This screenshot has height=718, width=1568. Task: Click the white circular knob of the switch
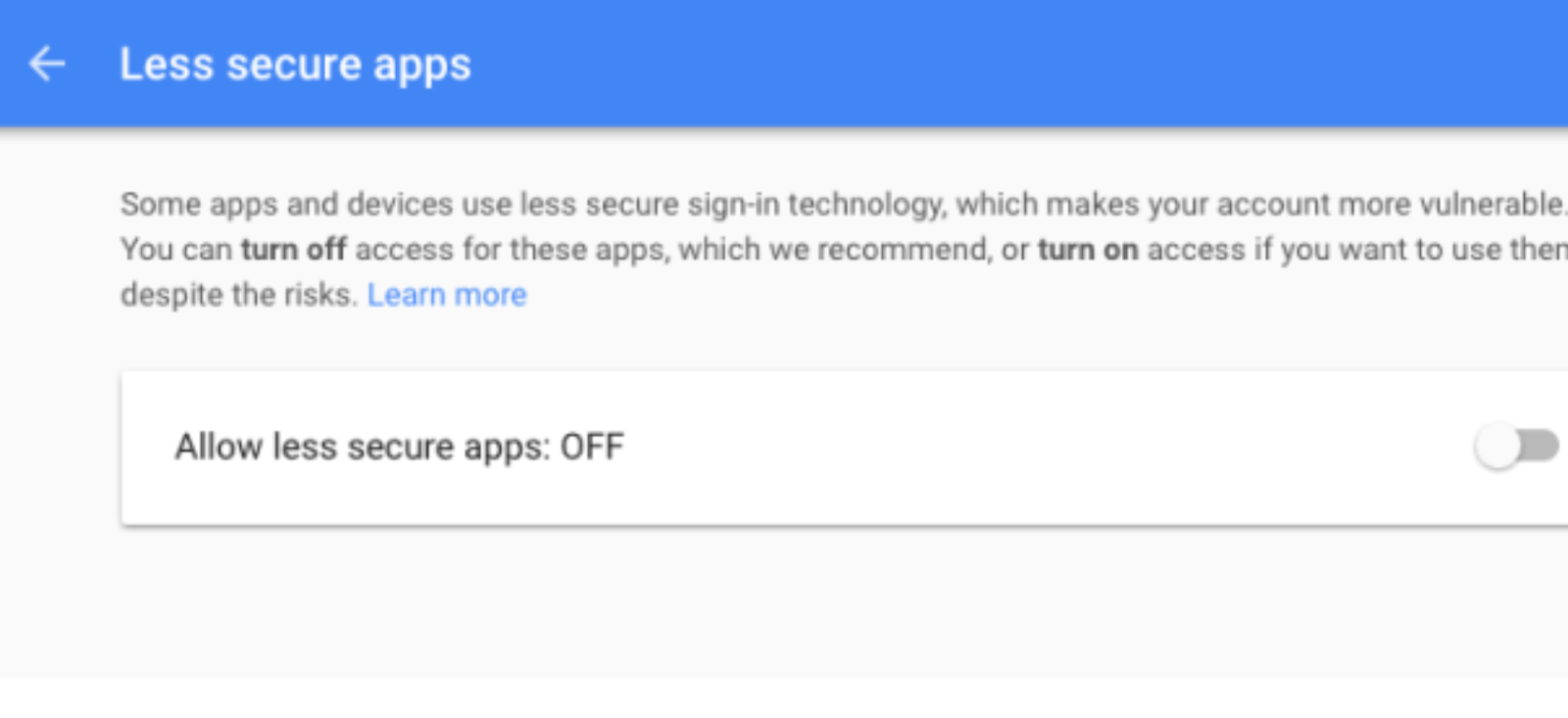coord(1497,448)
